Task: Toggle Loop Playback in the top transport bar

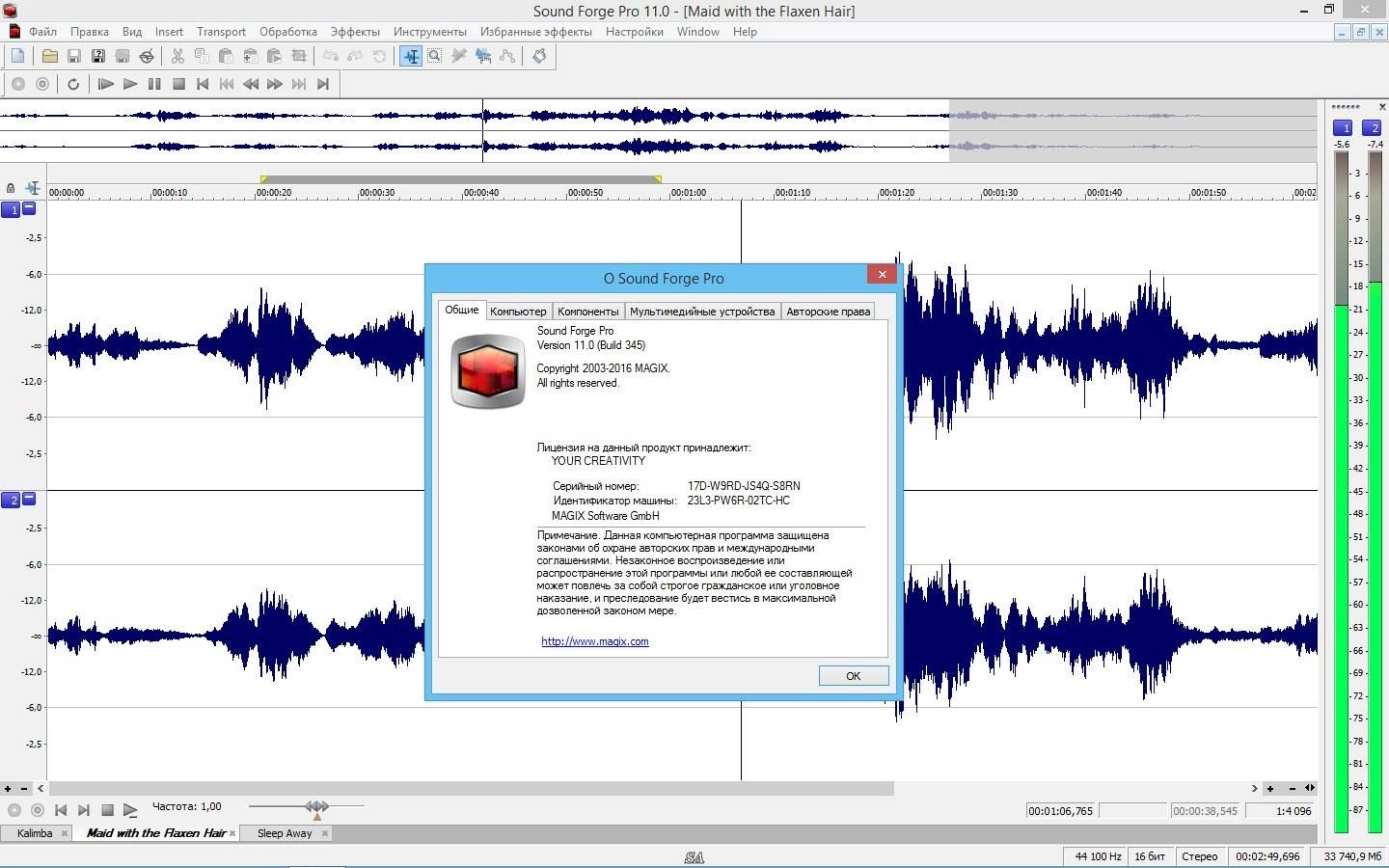Action: 73,84
